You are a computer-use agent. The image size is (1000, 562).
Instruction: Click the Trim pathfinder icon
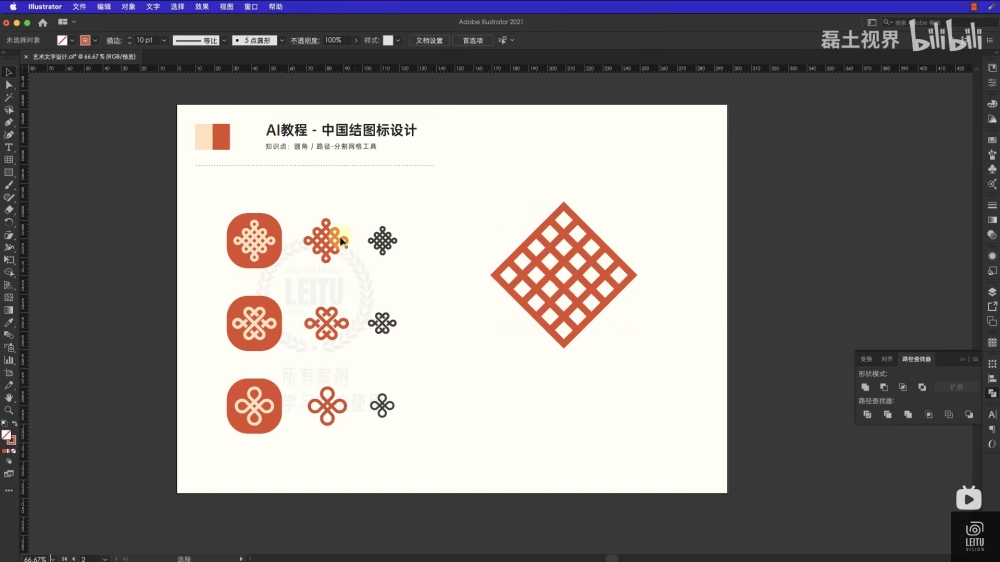pos(888,415)
